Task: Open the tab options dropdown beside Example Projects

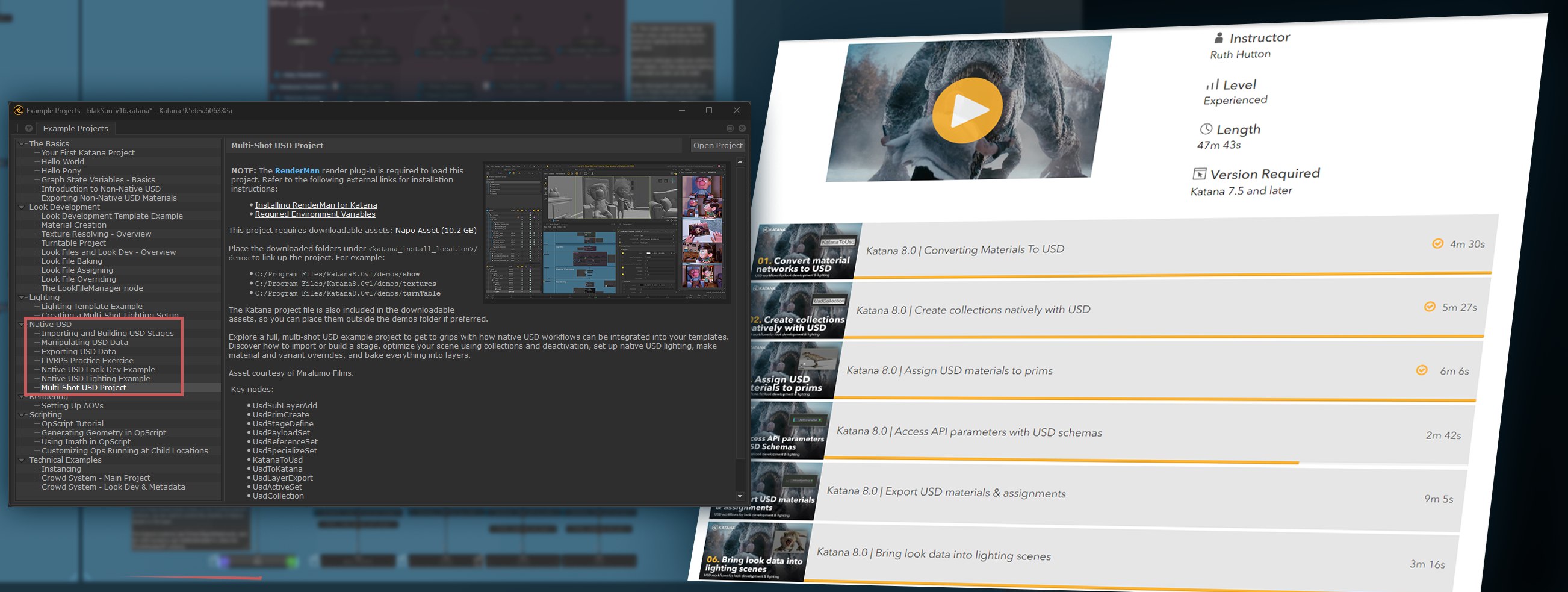Action: pos(29,128)
